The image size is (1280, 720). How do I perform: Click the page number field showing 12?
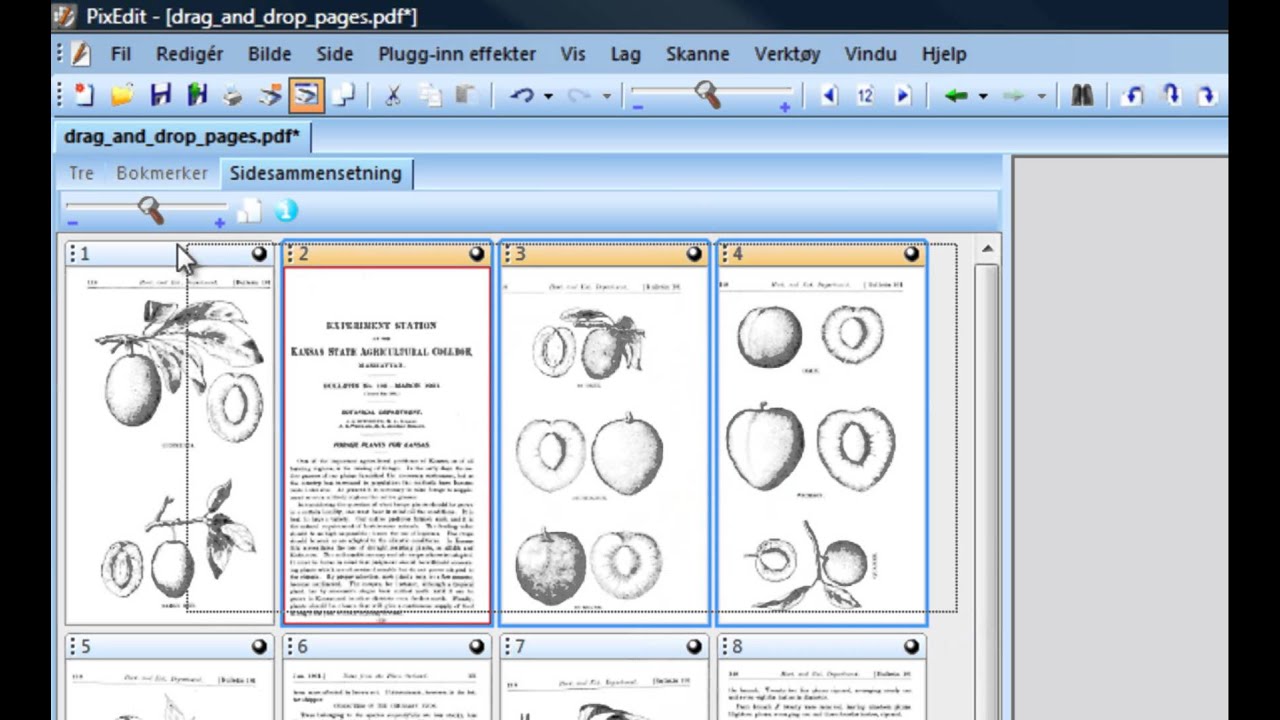(x=865, y=96)
